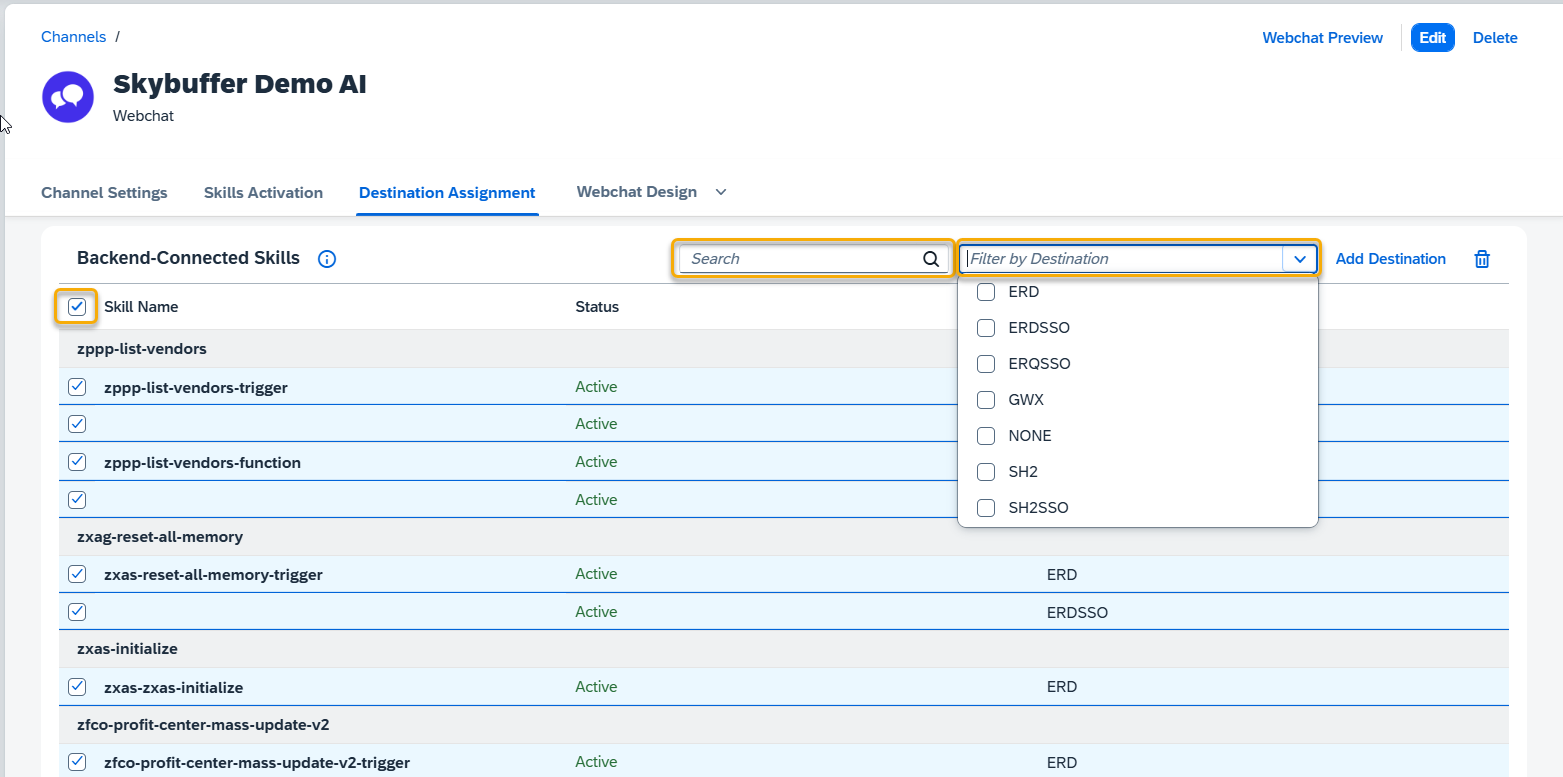Toggle the select-all Skill Name checkbox
The height and width of the screenshot is (777, 1563).
pyautogui.click(x=77, y=307)
